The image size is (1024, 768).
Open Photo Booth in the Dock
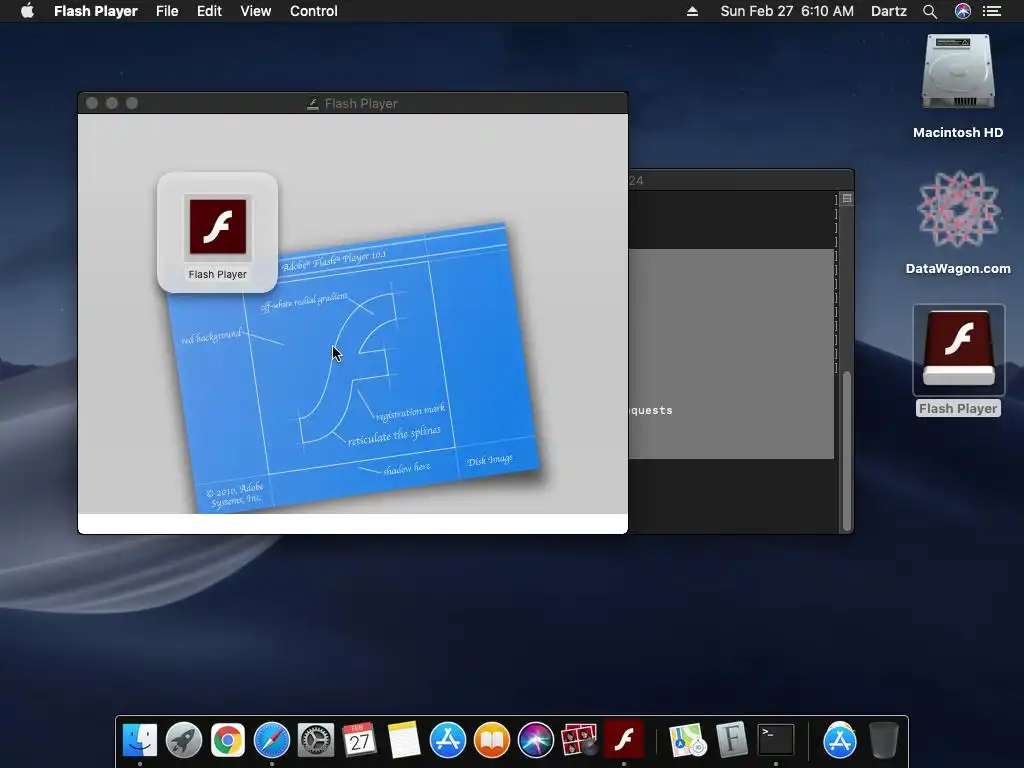tap(579, 740)
